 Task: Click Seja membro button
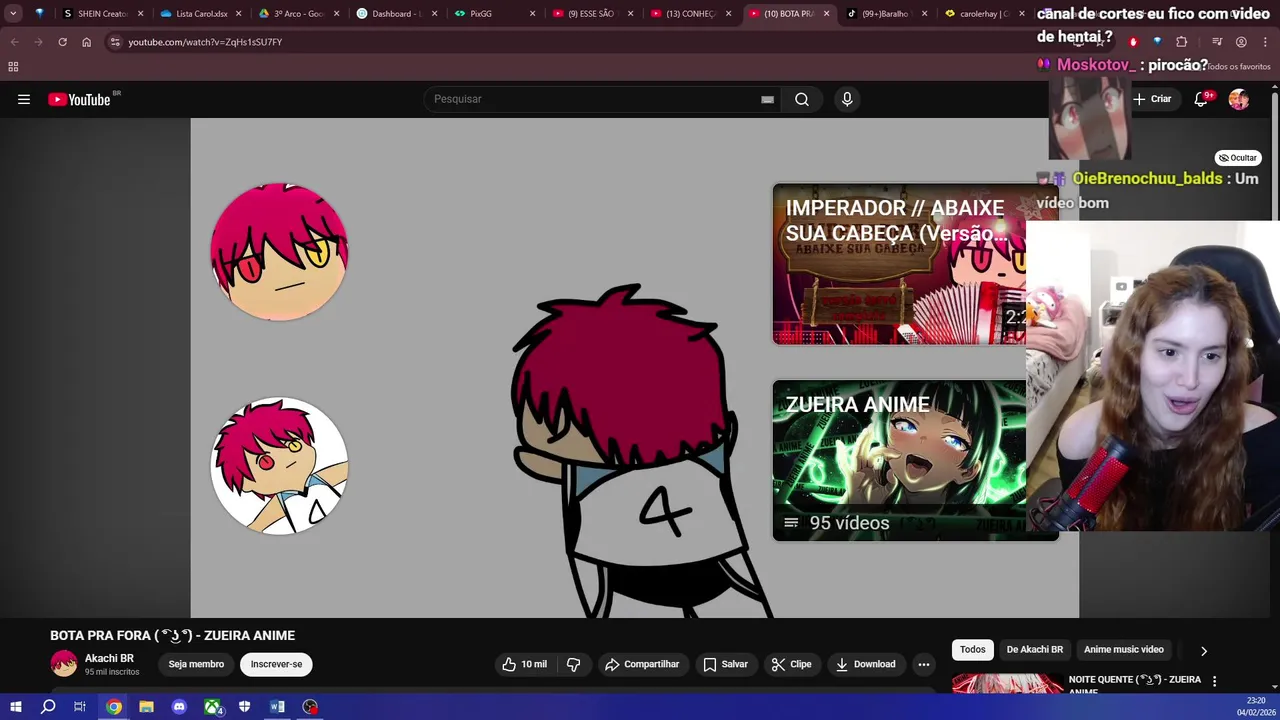[x=196, y=664]
